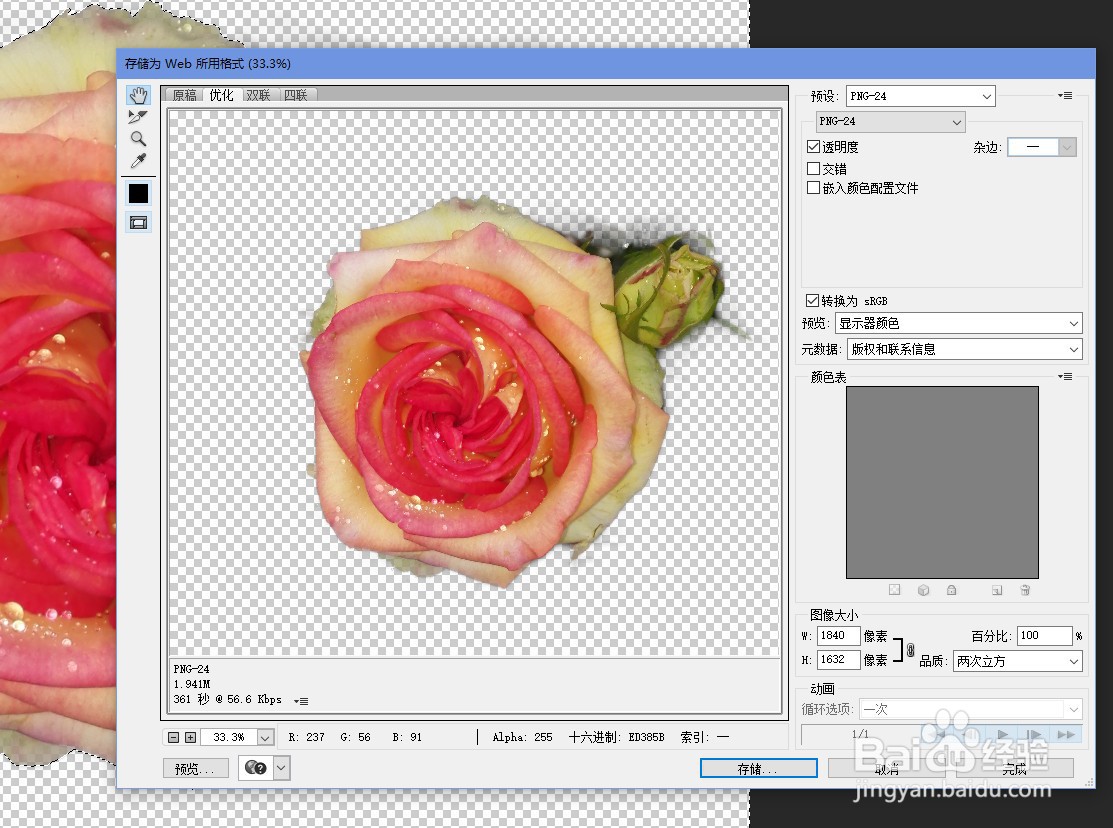Open the 颜色表 panel menu icon
This screenshot has width=1113, height=828.
(x=1065, y=376)
